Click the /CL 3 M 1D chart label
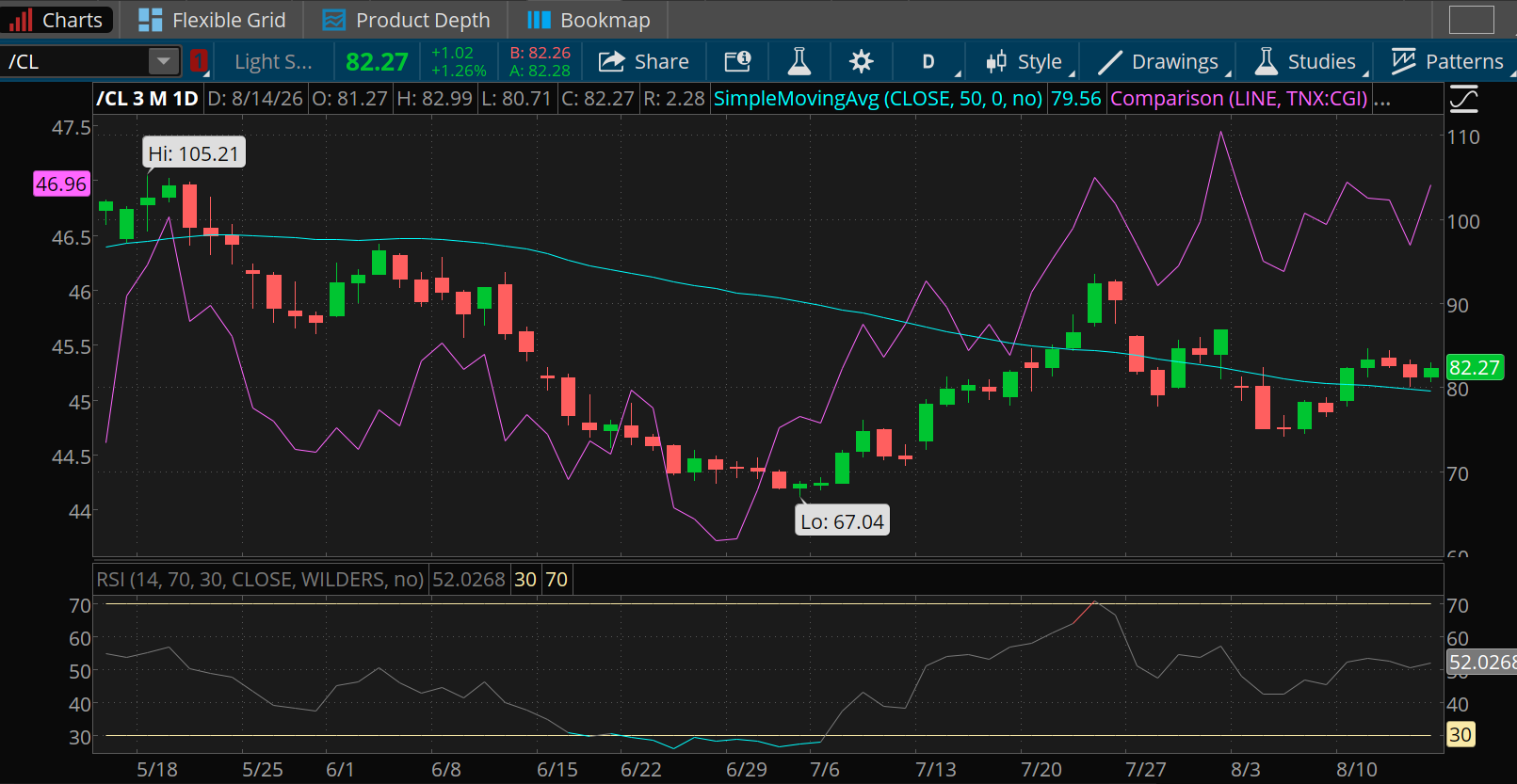This screenshot has height=784, width=1517. (x=148, y=99)
